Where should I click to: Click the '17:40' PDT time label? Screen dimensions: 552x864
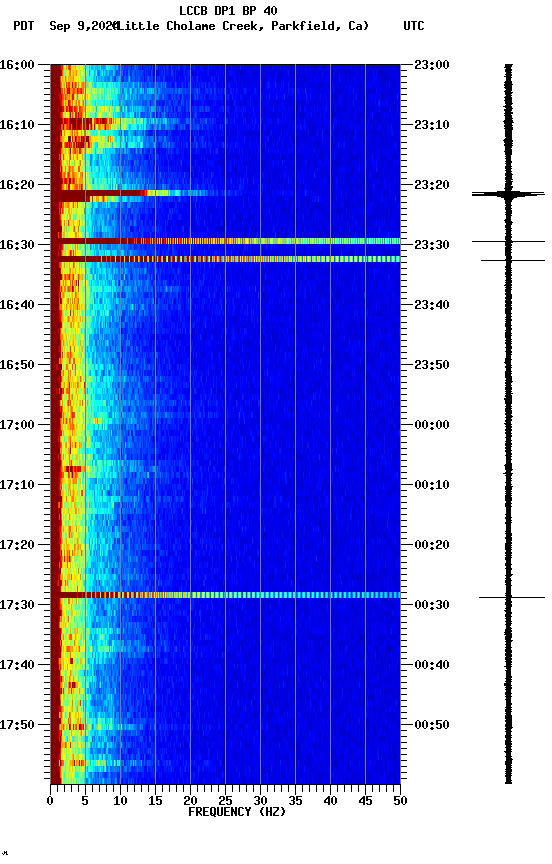(17, 665)
